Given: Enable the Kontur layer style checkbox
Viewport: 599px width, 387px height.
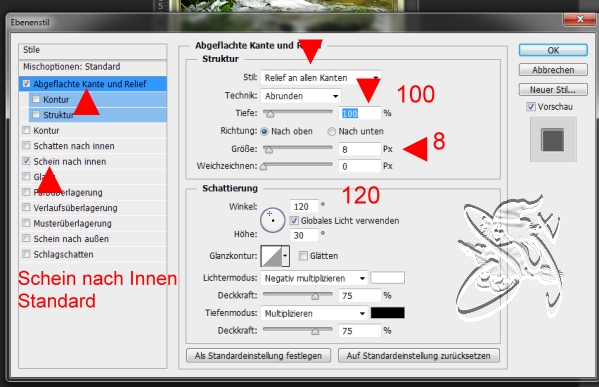Looking at the screenshot, I should [26, 130].
